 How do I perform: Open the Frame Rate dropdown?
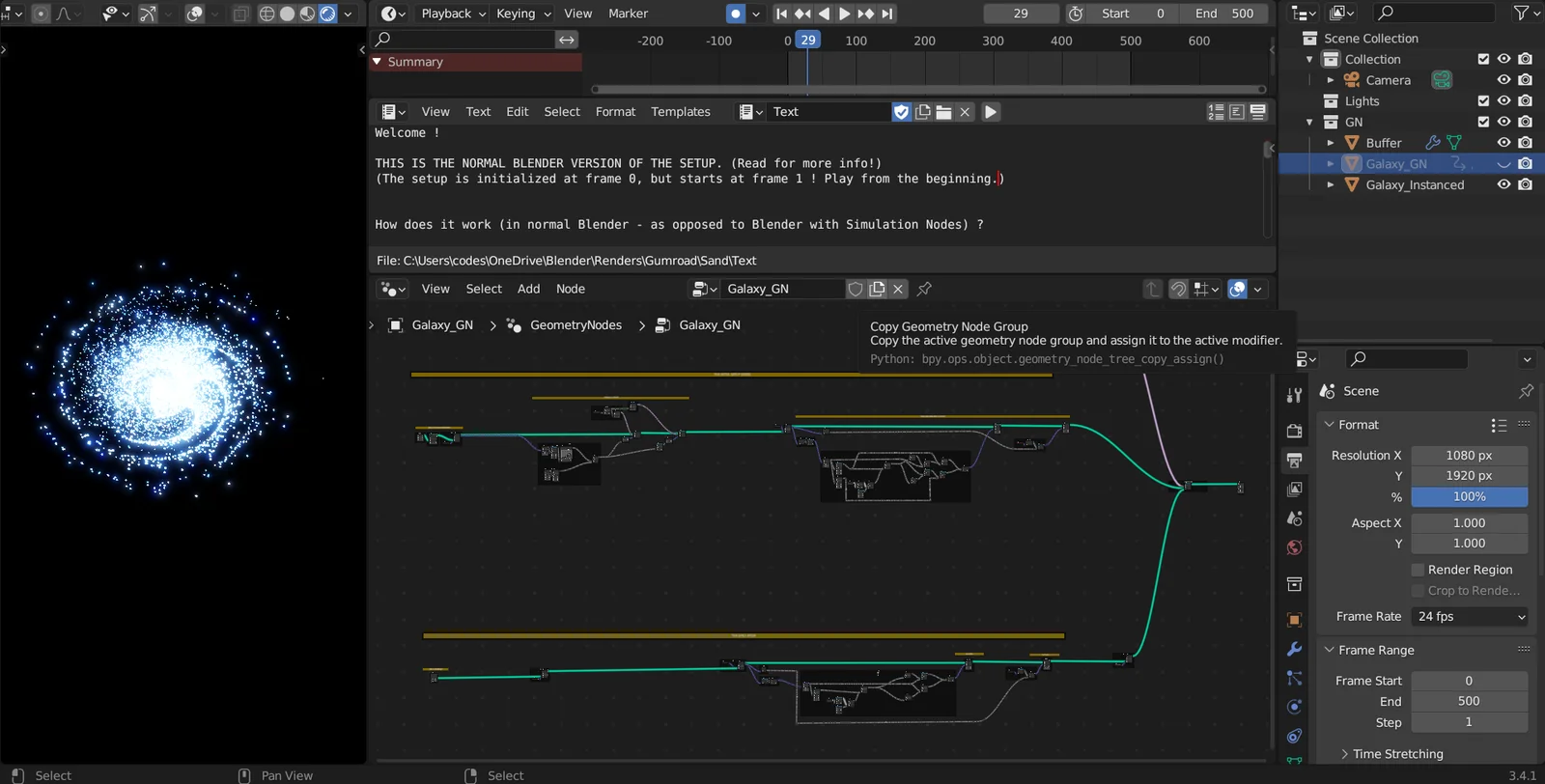coord(1470,616)
